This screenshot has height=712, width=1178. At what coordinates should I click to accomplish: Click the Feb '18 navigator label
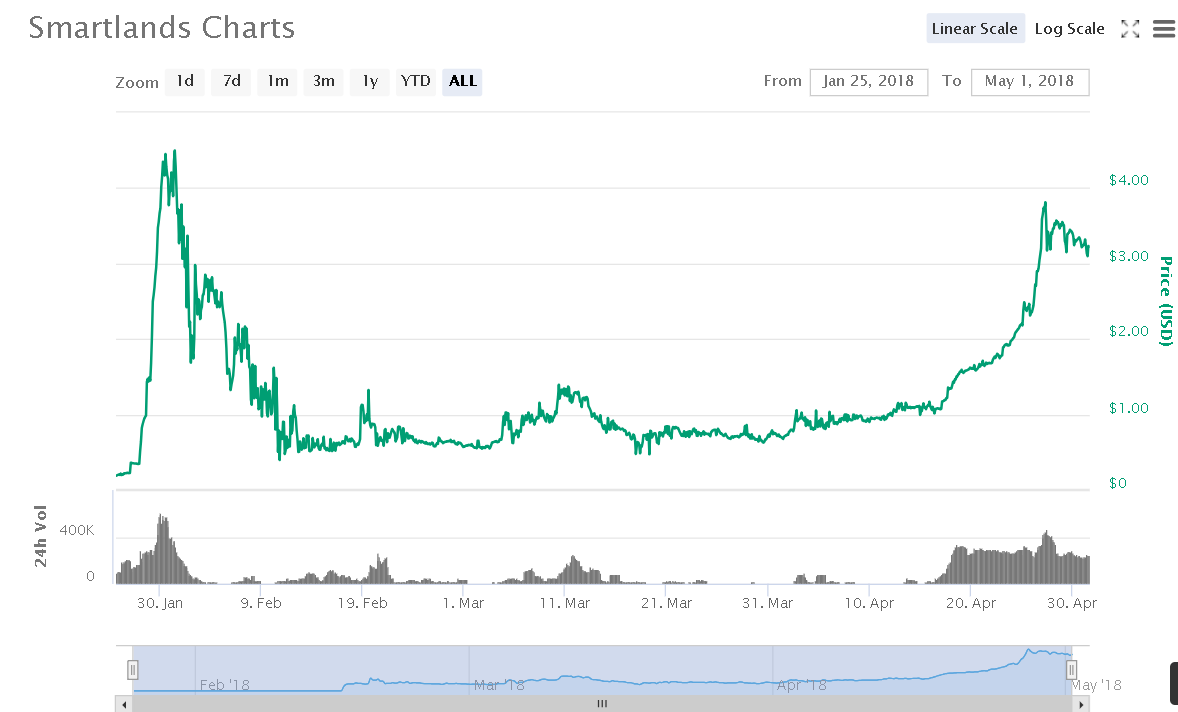coord(225,685)
